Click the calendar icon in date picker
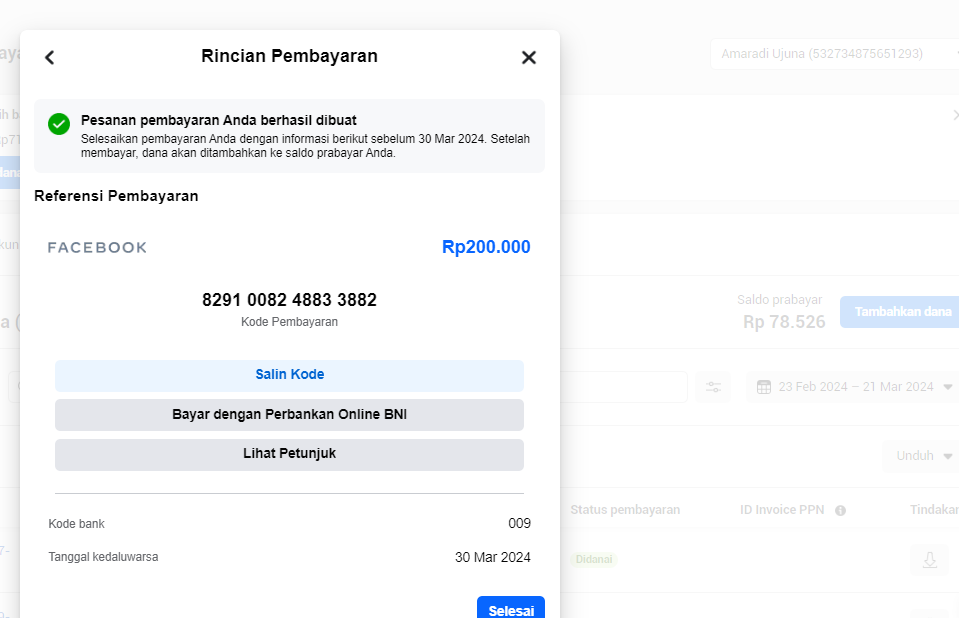Screen dimensions: 959x618 point(764,387)
